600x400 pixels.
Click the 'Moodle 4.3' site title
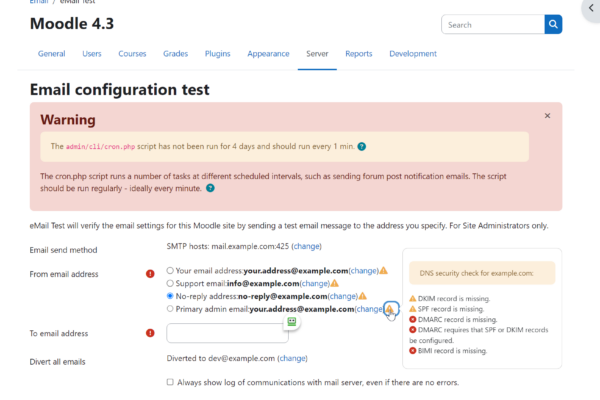(72, 24)
